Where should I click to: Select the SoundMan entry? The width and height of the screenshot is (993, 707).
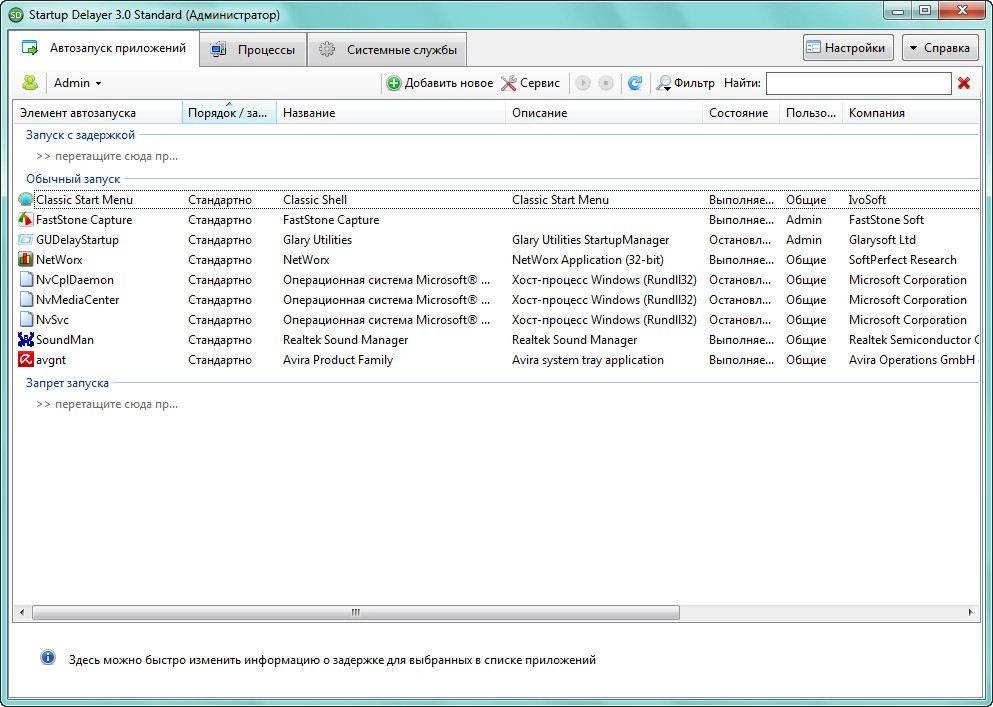coord(496,340)
